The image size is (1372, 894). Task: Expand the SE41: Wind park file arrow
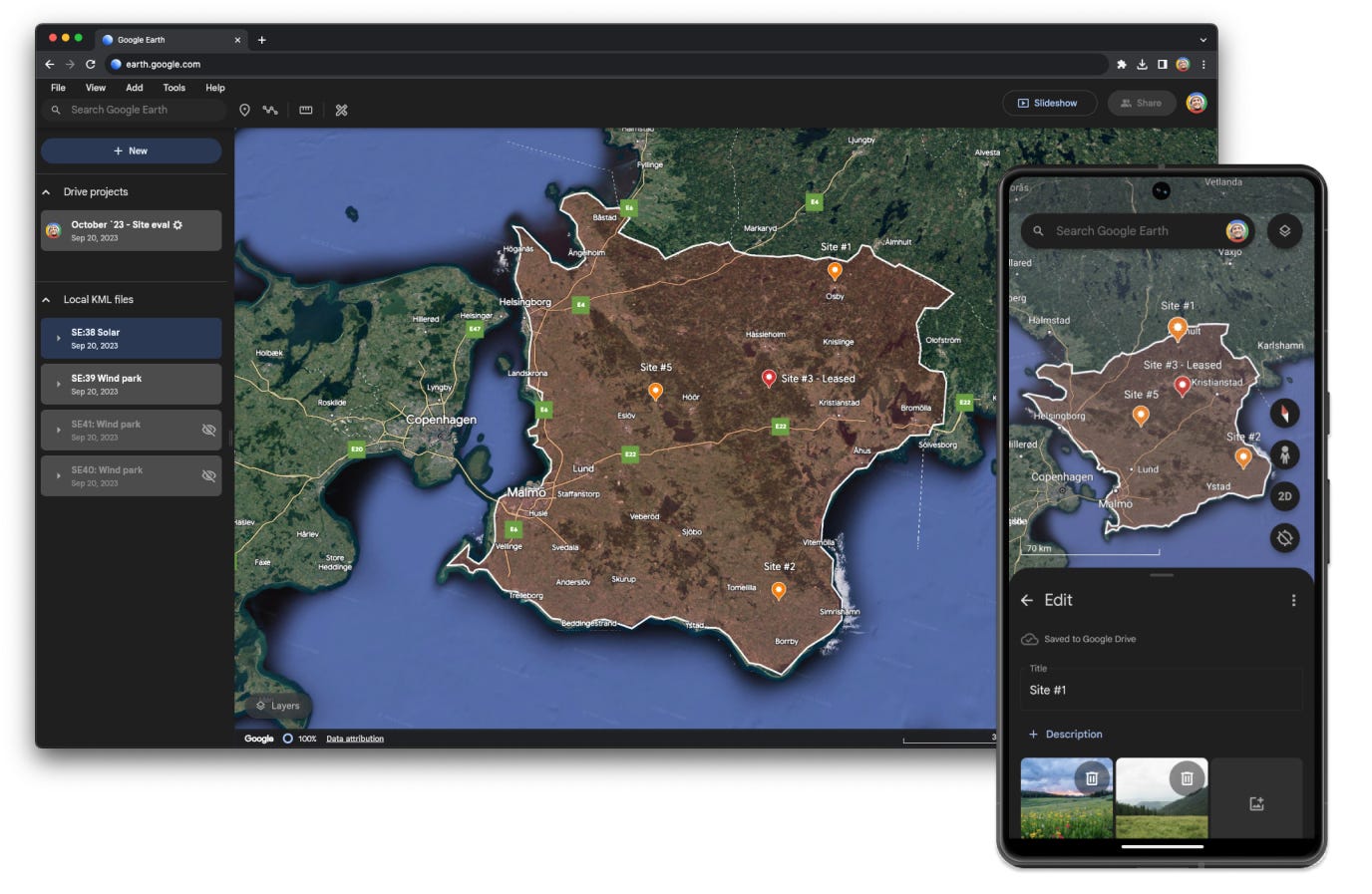pyautogui.click(x=58, y=430)
